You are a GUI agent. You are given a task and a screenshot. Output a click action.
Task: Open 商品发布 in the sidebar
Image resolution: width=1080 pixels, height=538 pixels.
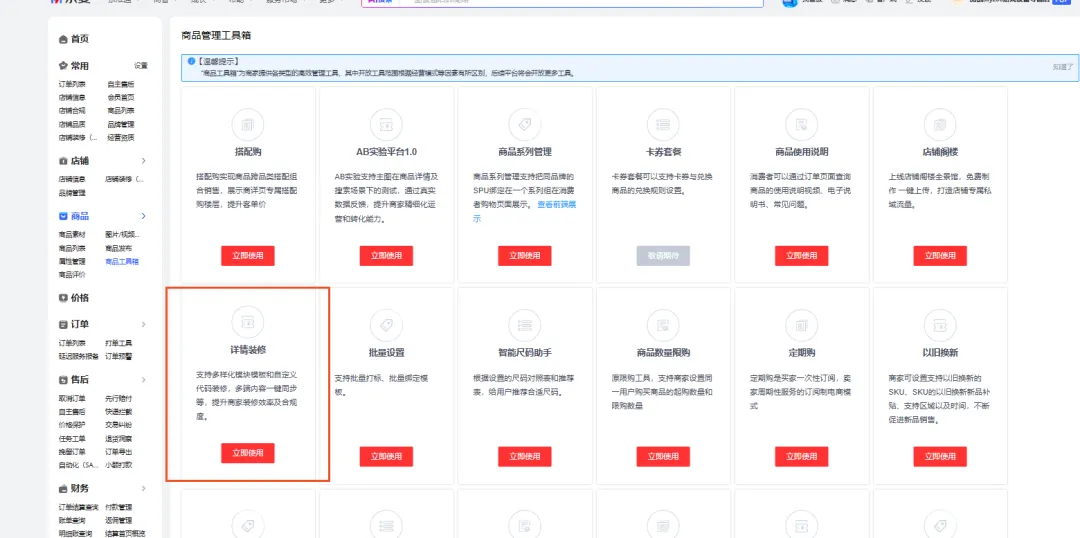point(118,248)
